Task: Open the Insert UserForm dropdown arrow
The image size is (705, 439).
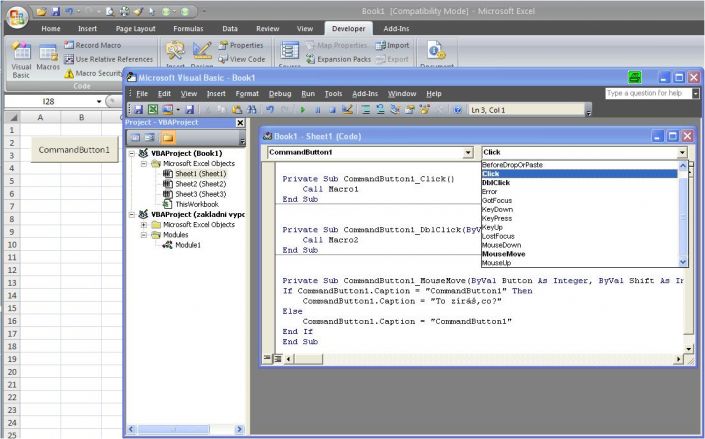Action: coord(178,110)
